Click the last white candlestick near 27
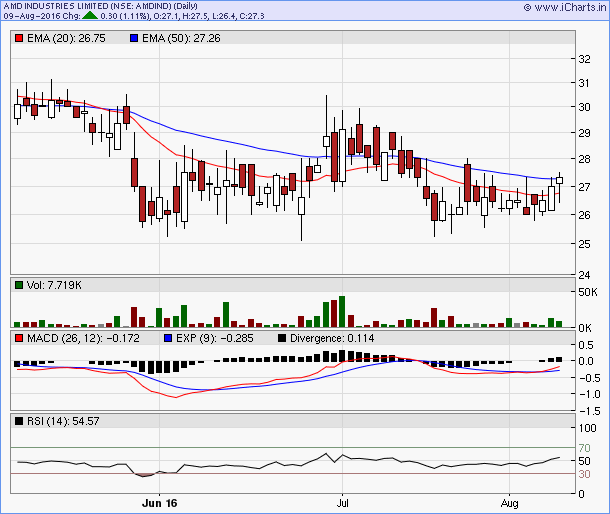 coord(559,180)
